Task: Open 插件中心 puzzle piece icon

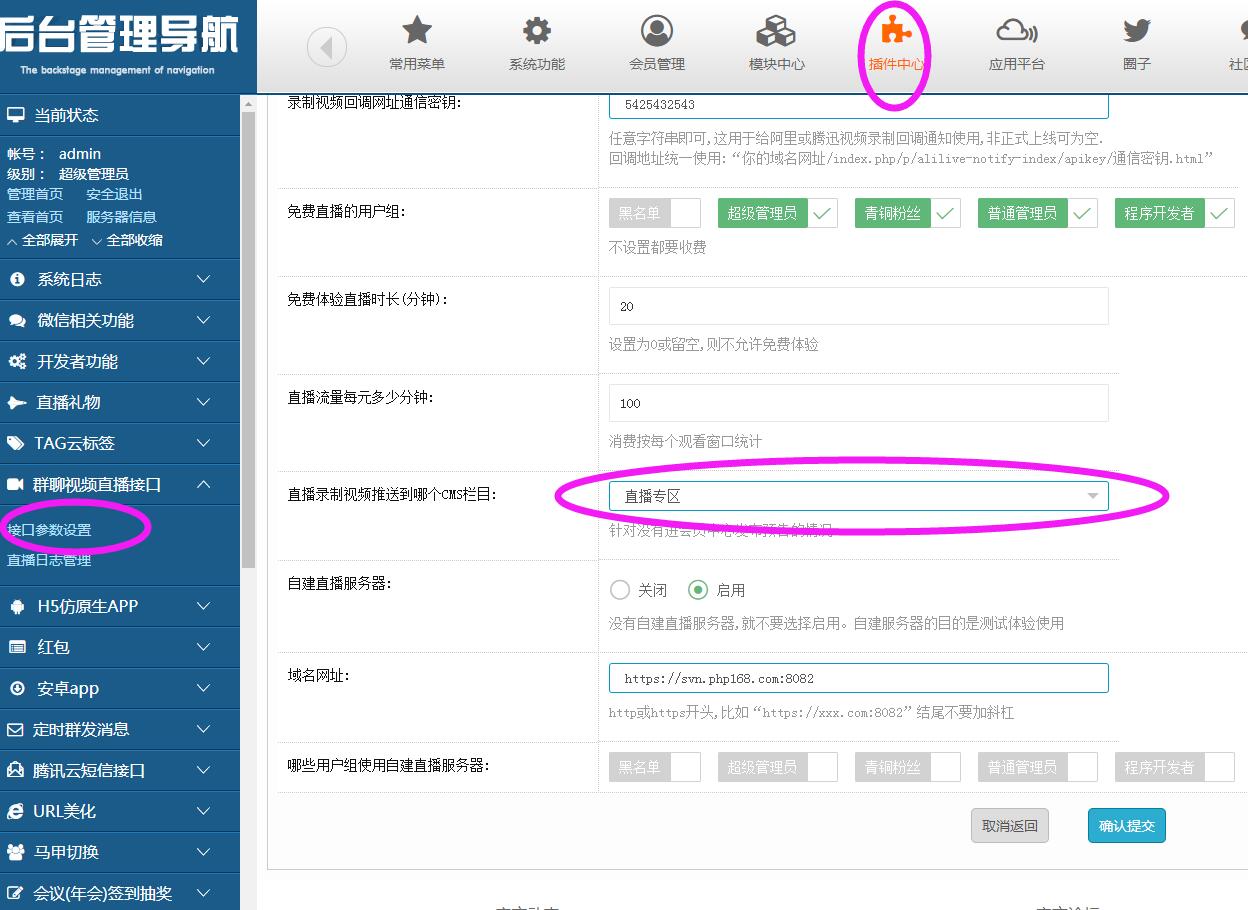Action: coord(896,31)
